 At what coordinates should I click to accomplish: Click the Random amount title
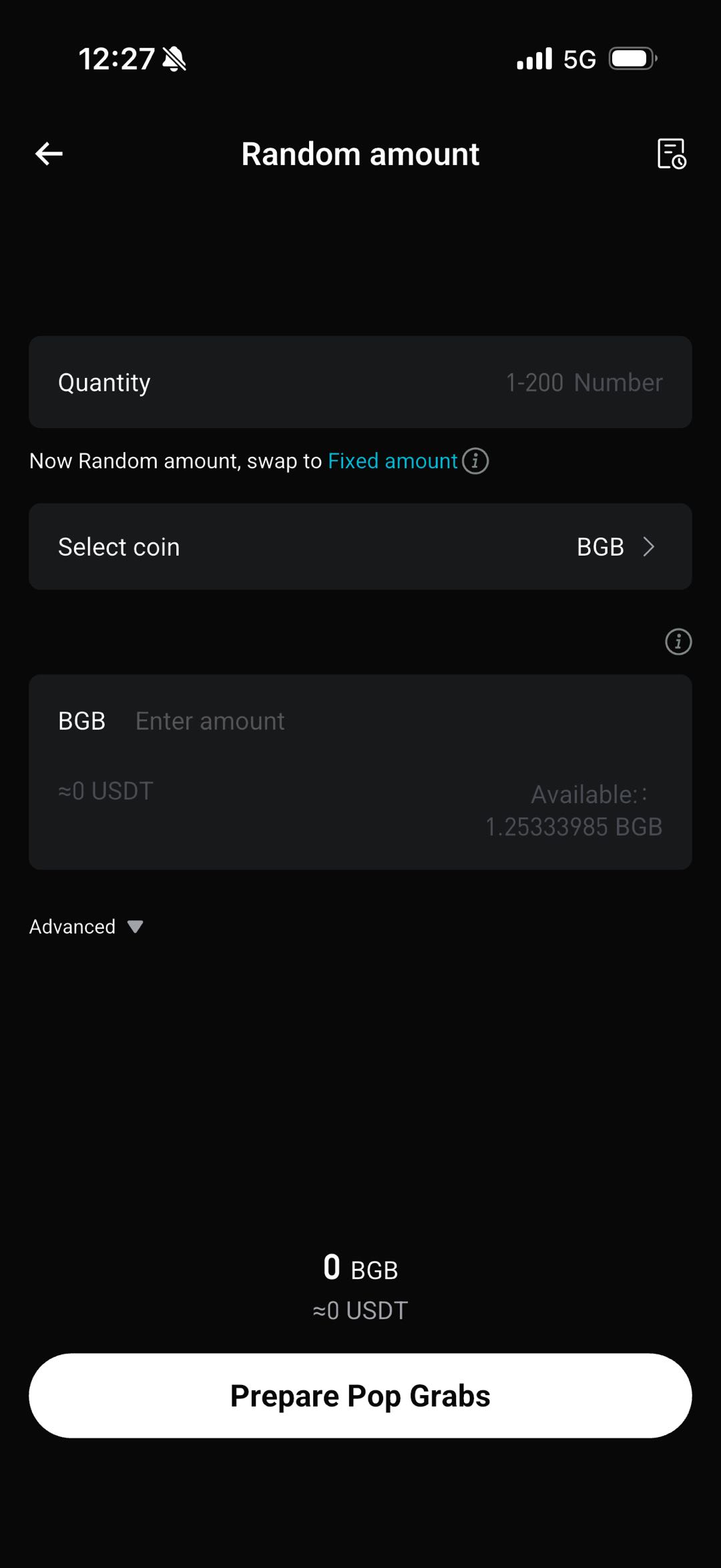pos(360,154)
